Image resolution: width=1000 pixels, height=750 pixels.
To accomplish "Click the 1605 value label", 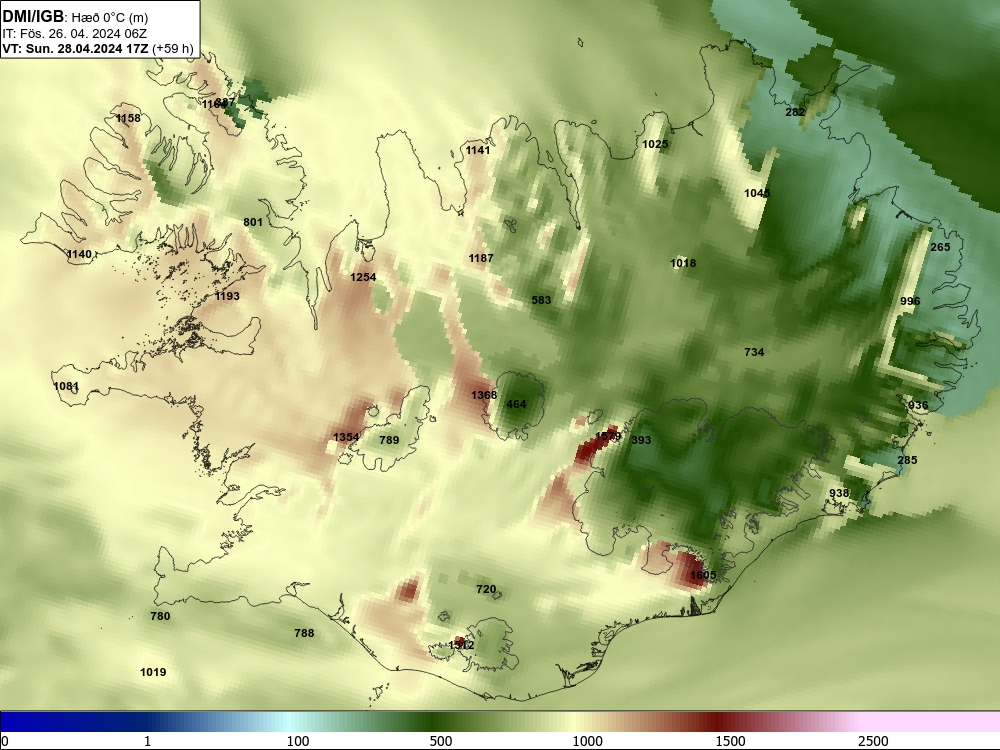I will [703, 575].
